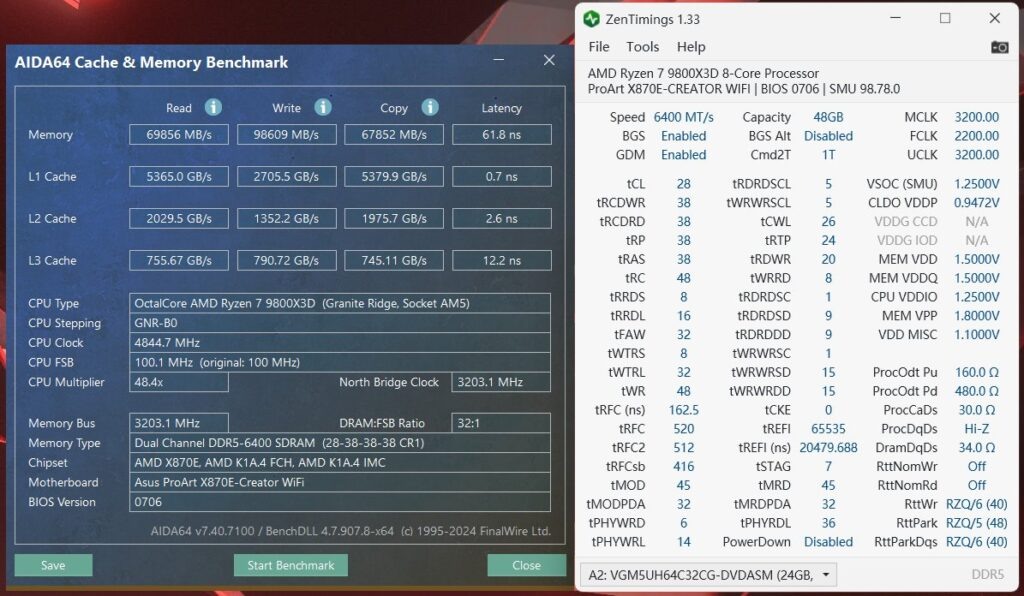Click the DDR5 label in ZenTimings footer

click(x=987, y=574)
